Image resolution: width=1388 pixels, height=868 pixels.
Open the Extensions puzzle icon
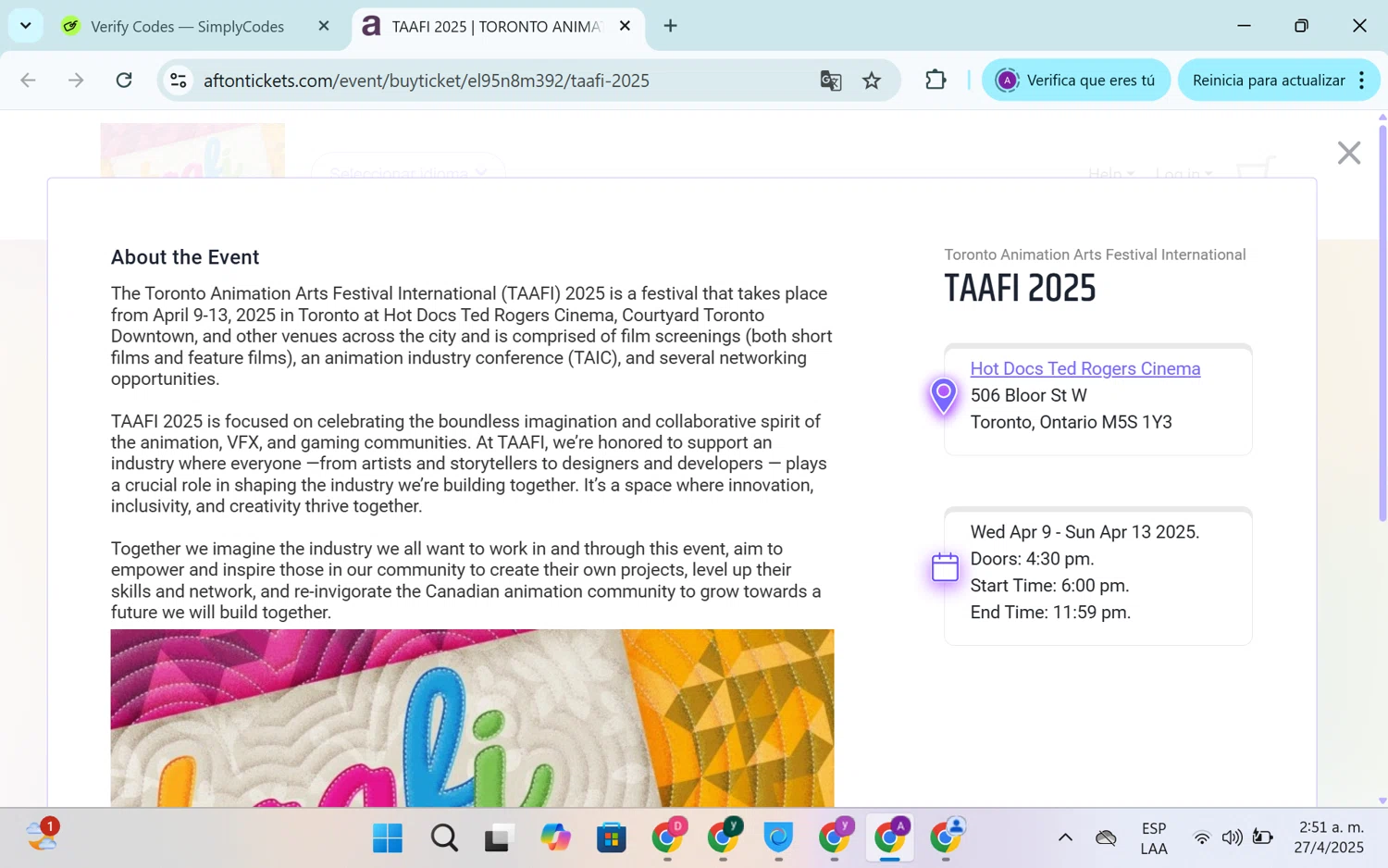click(936, 81)
